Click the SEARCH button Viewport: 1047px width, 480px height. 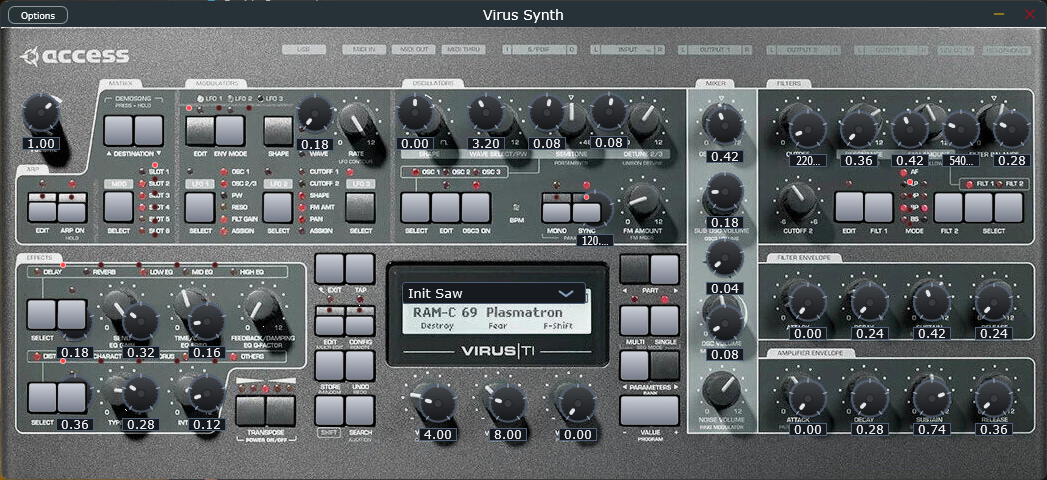pos(359,411)
